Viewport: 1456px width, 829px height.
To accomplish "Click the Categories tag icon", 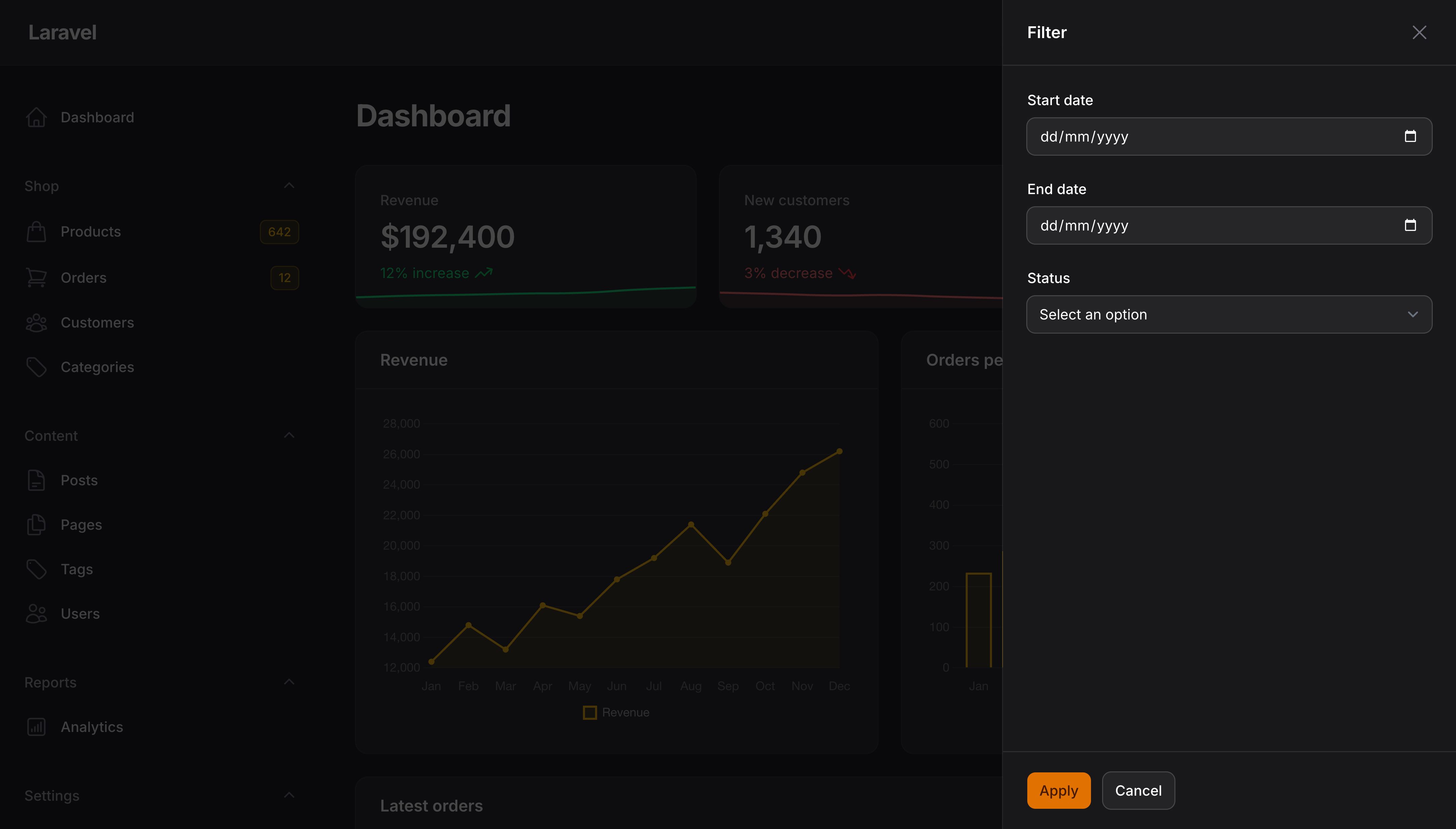I will (x=36, y=367).
